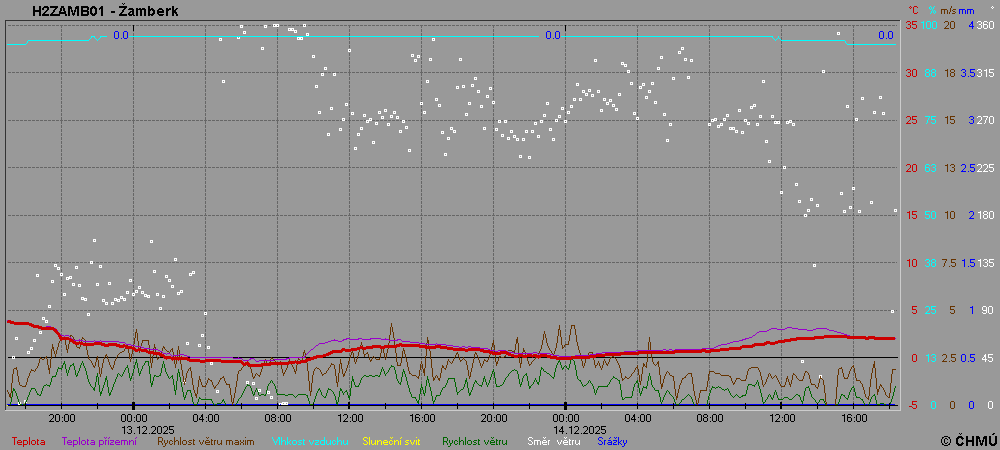Viewport: 1000px width, 450px height.
Task: Click the red -5 temperature axis value
Action: (911, 405)
